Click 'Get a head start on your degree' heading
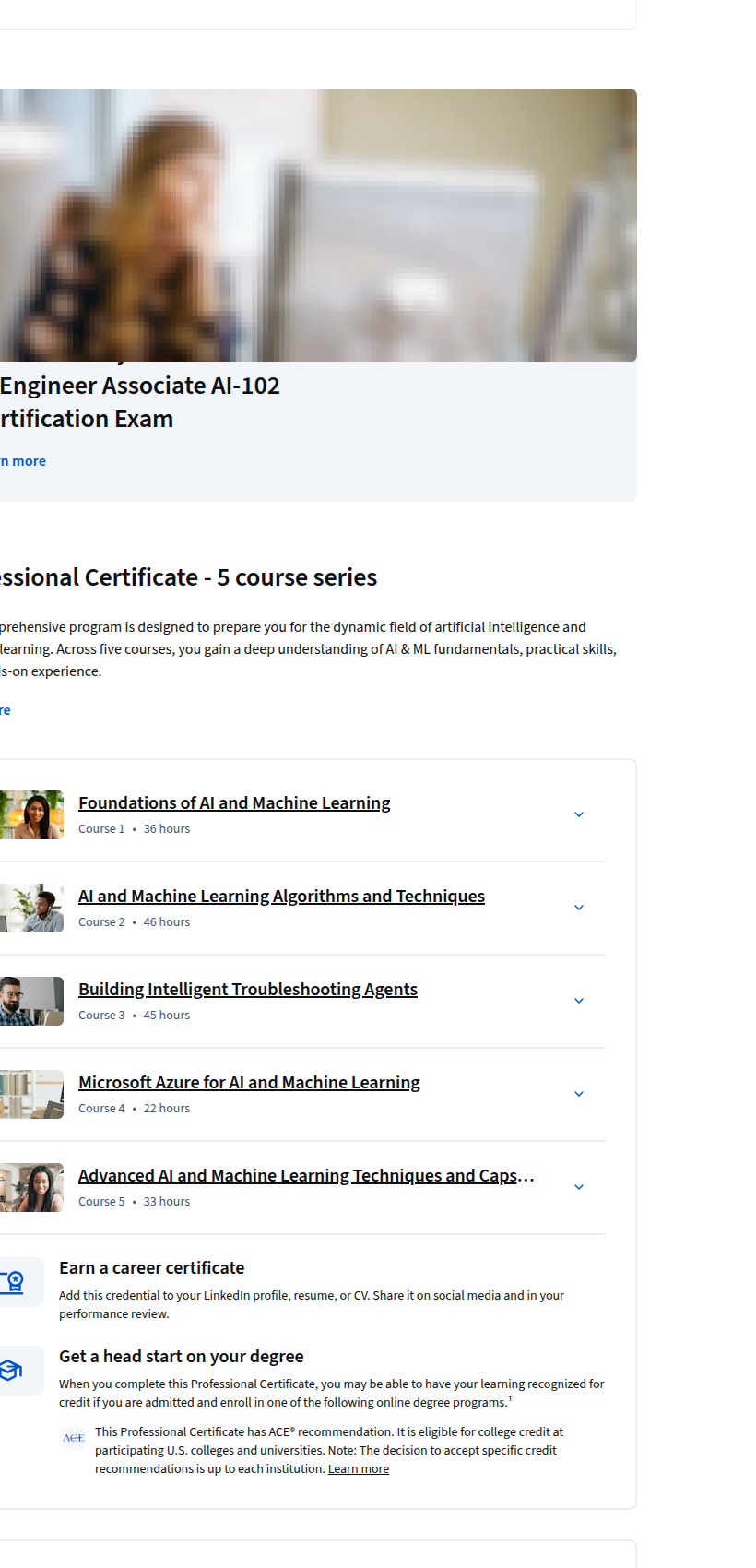756x1568 pixels. coord(182,1357)
